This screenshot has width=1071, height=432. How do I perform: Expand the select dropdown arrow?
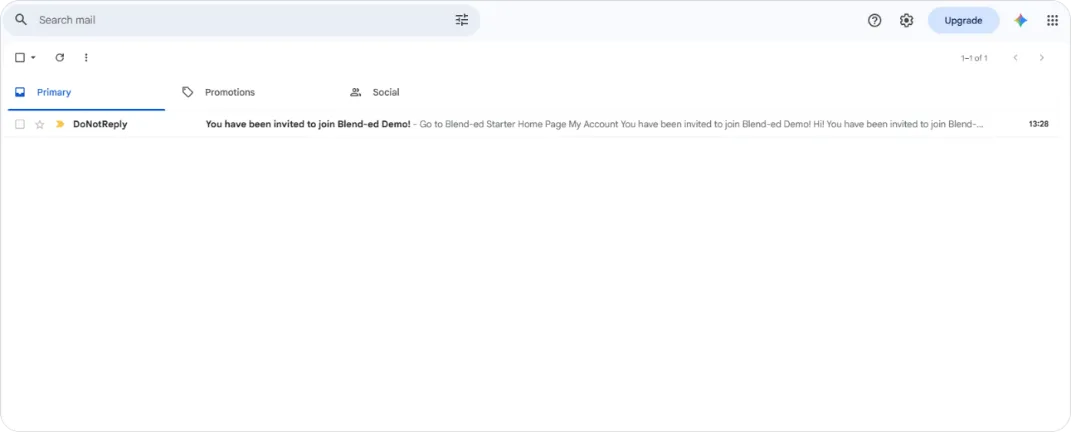pyautogui.click(x=33, y=57)
